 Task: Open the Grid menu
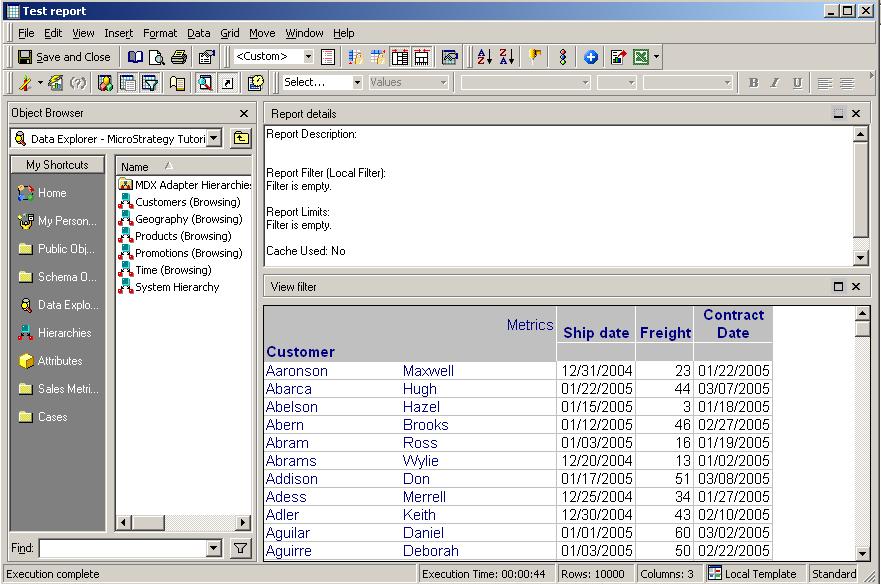coord(229,32)
